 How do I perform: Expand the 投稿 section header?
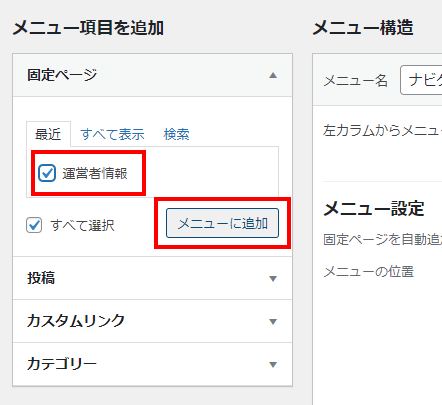coord(152,278)
